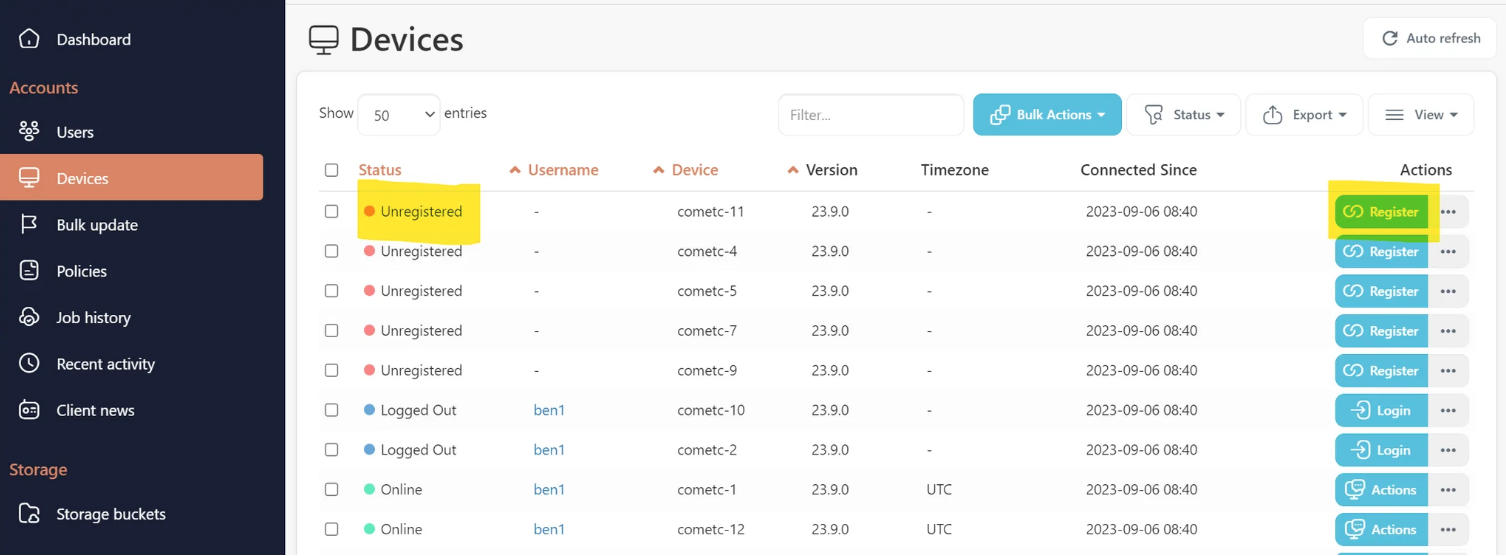Open Policies using its document icon

[x=30, y=271]
